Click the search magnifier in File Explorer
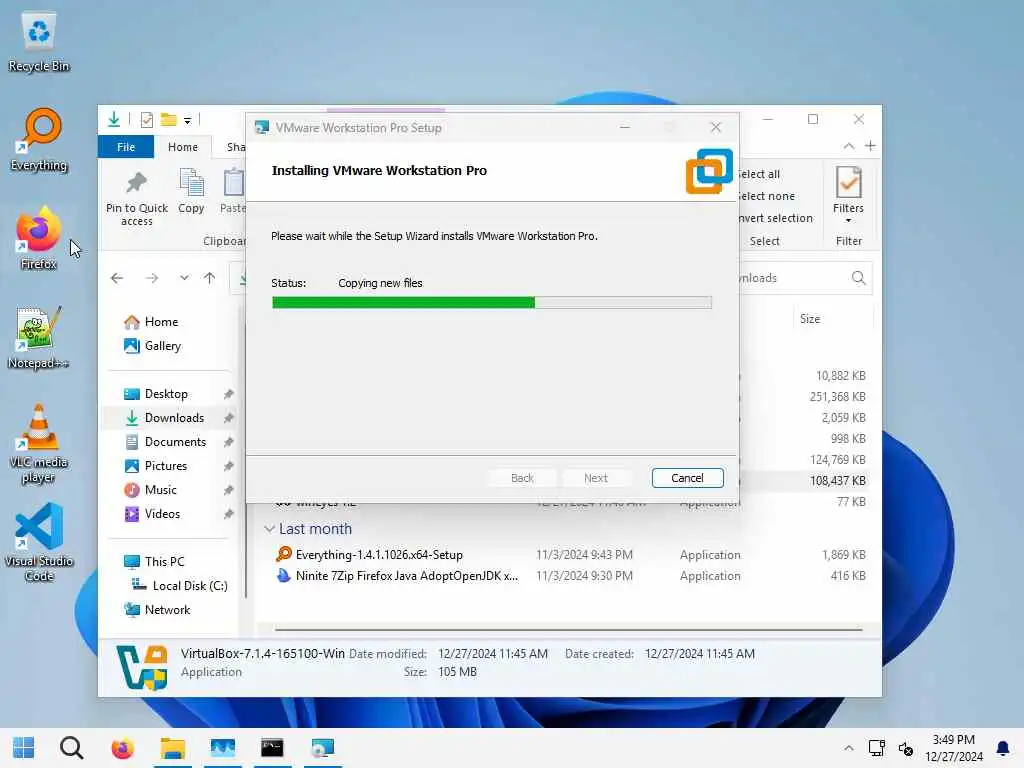This screenshot has width=1024, height=768. pos(858,278)
